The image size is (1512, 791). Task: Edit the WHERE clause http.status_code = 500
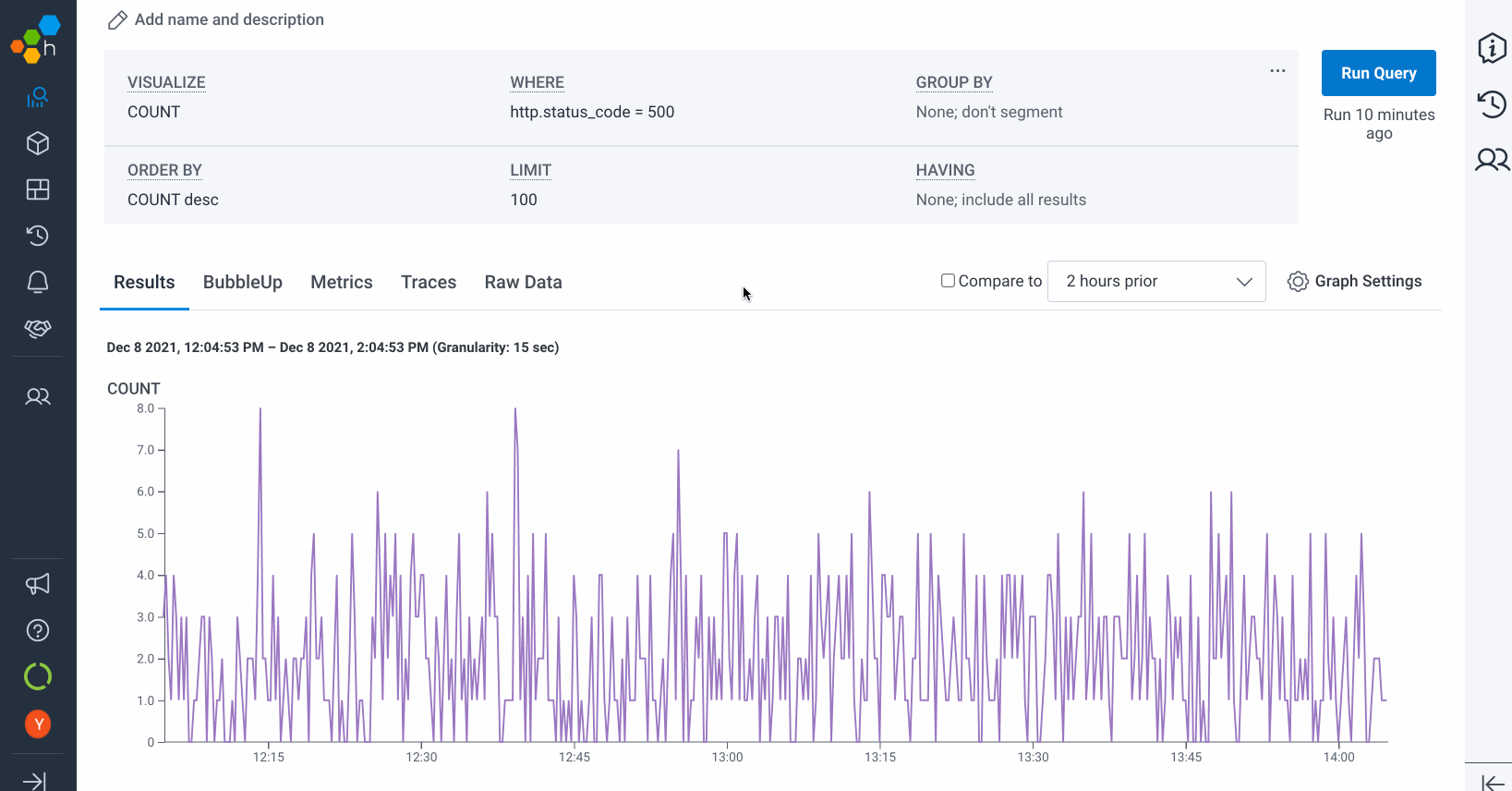pos(592,112)
